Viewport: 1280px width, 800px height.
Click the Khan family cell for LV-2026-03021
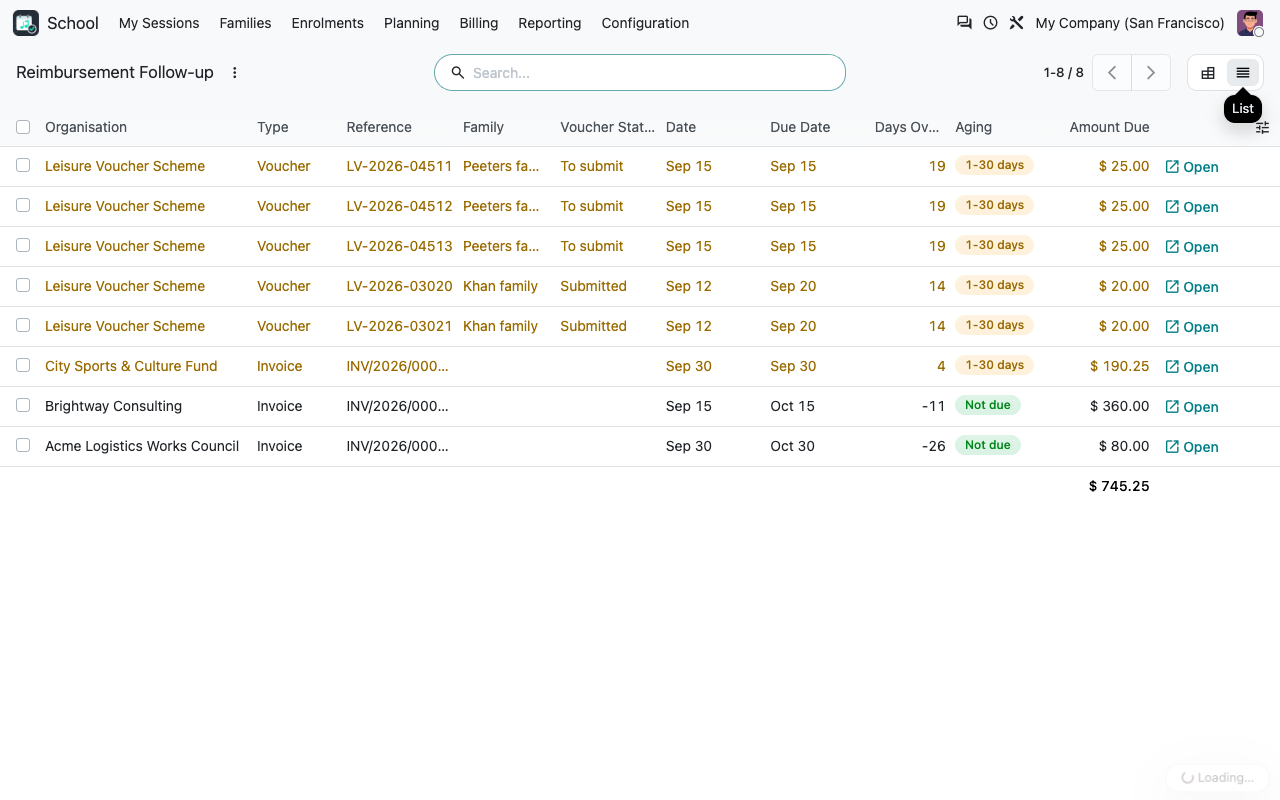click(x=500, y=326)
